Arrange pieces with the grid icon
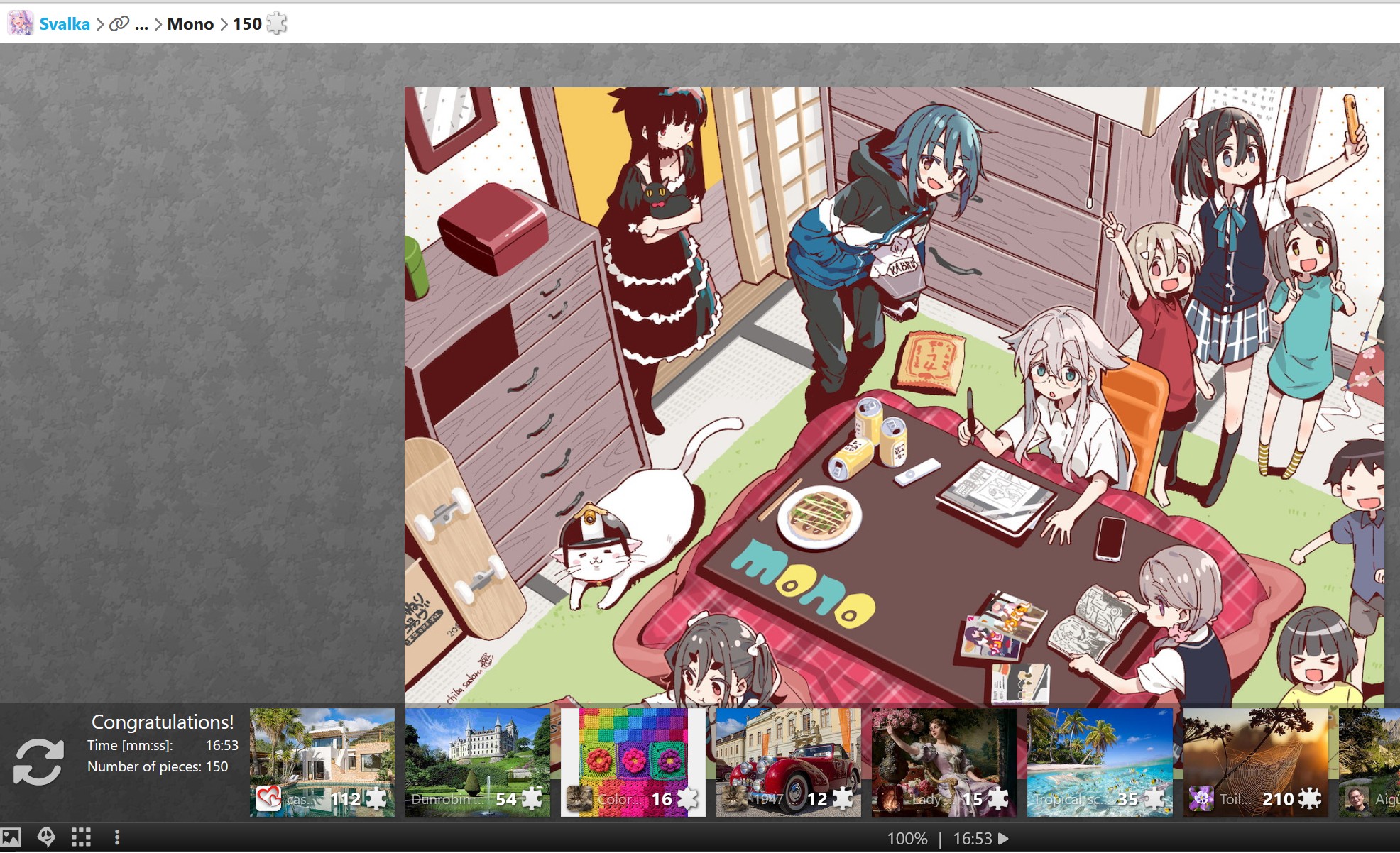Image resolution: width=1400 pixels, height=853 pixels. click(81, 837)
